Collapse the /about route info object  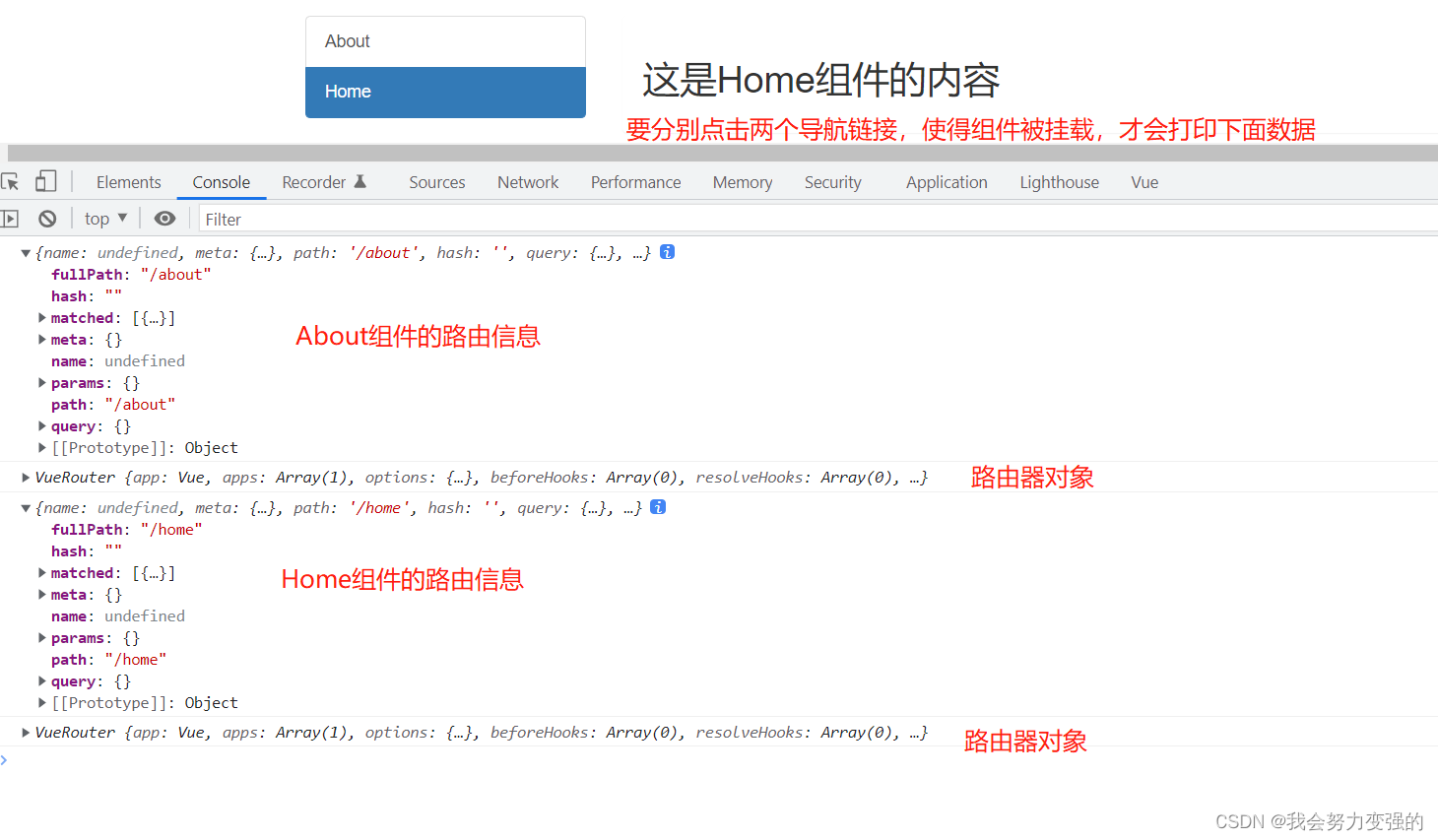tap(25, 252)
